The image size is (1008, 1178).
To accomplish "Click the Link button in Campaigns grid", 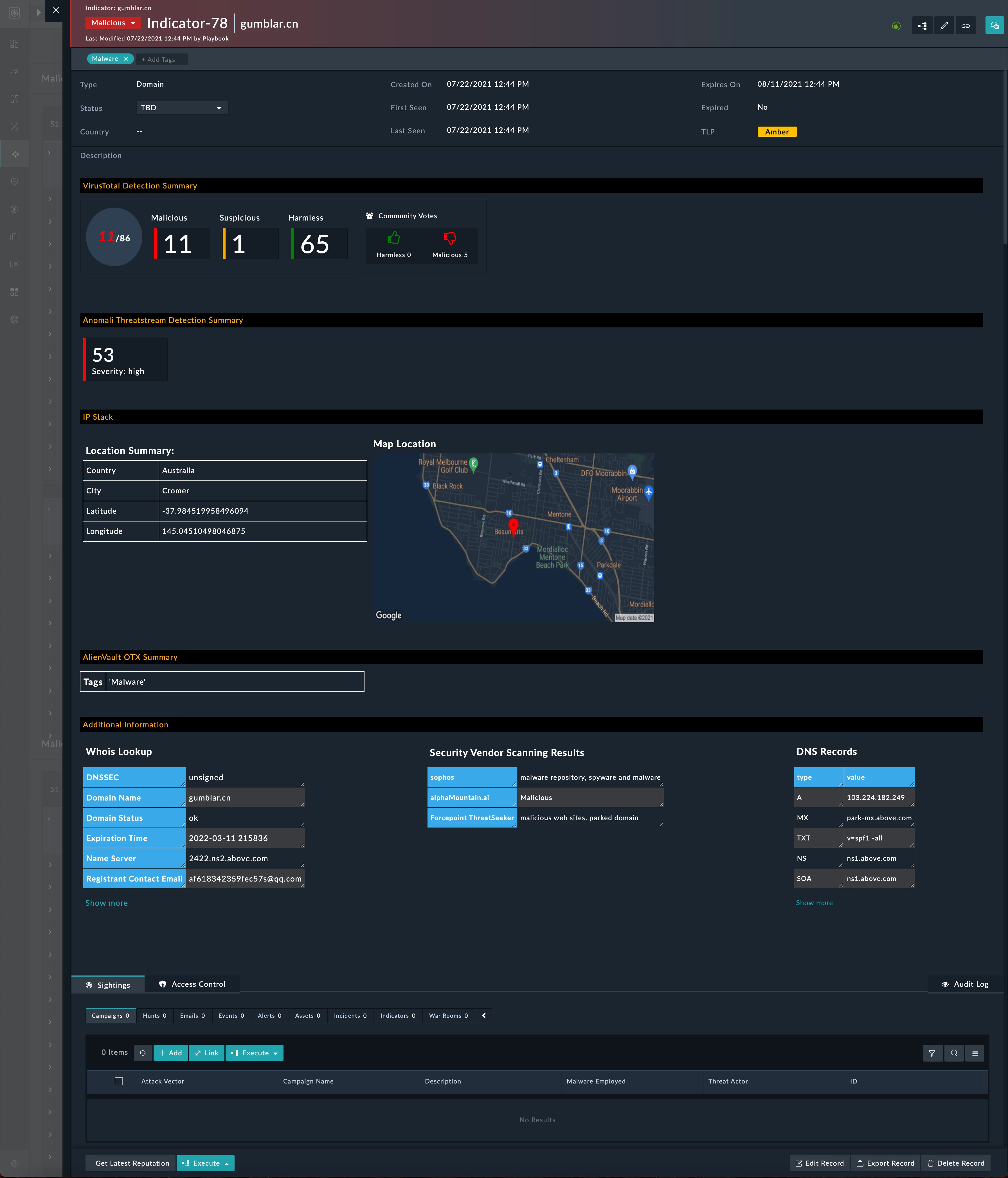I will pos(206,1053).
